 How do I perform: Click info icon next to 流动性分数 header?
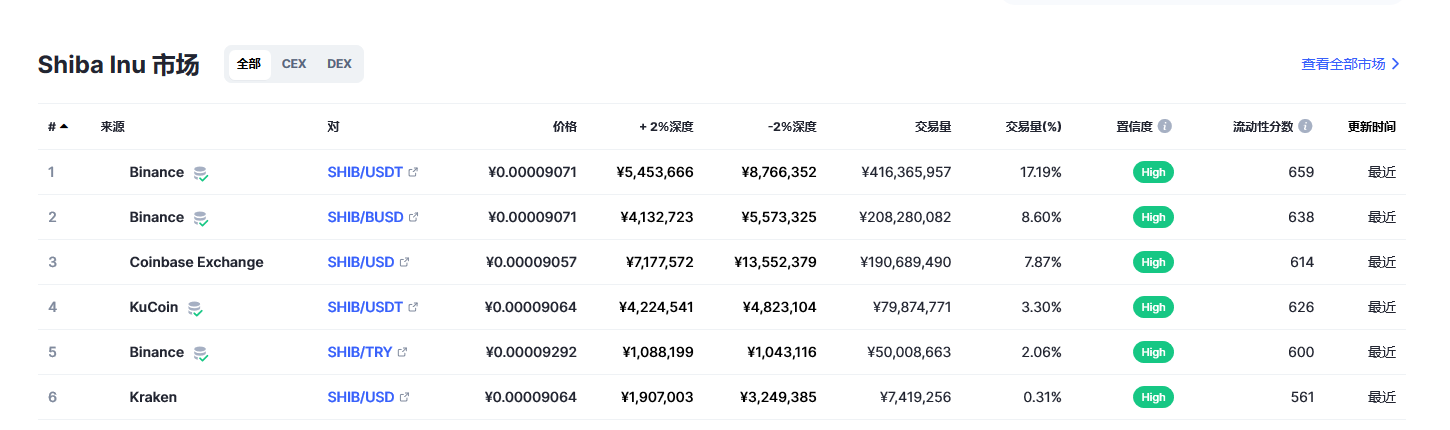(1305, 127)
